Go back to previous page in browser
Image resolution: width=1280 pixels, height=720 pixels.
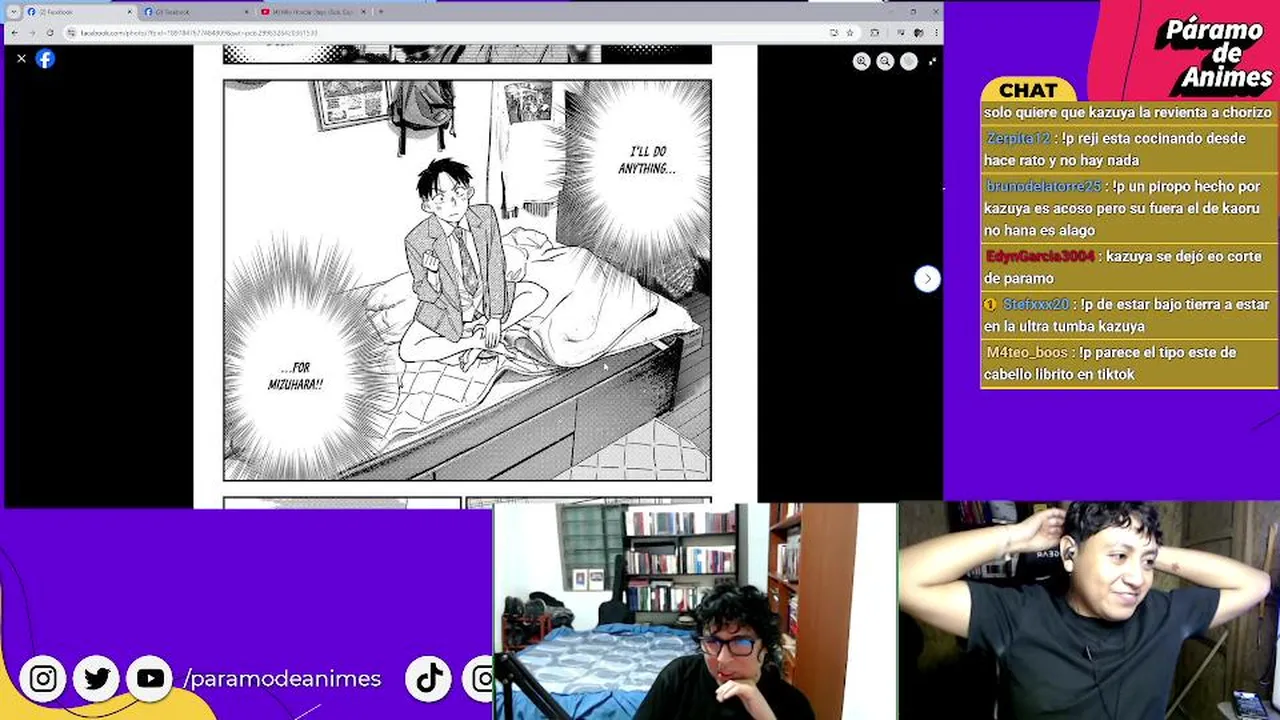[x=14, y=32]
